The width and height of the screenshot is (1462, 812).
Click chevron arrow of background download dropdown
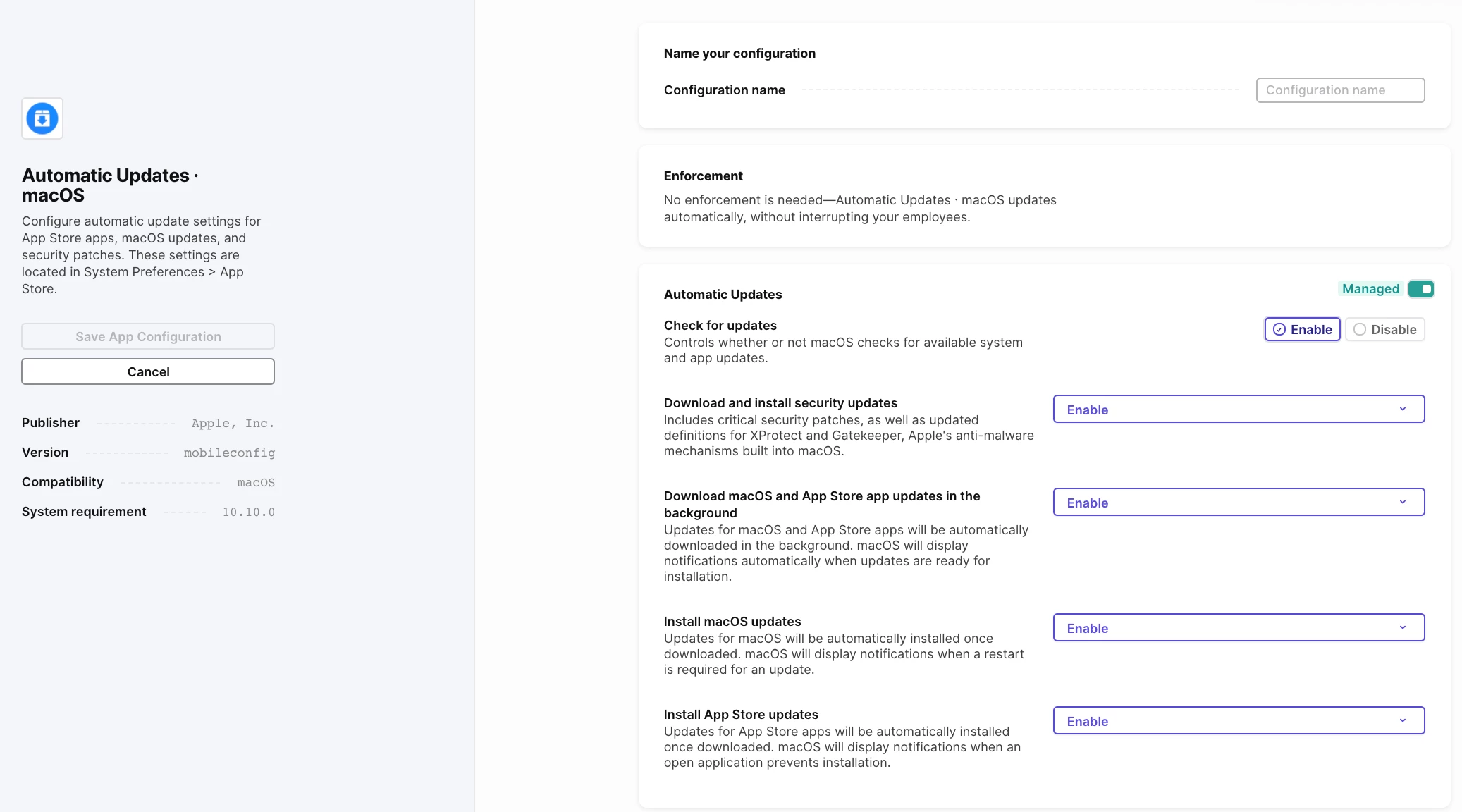pyautogui.click(x=1402, y=502)
